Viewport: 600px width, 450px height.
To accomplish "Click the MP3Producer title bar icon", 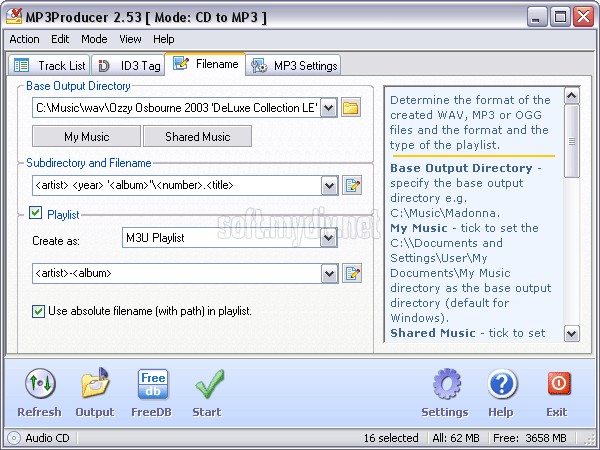I will (x=14, y=16).
